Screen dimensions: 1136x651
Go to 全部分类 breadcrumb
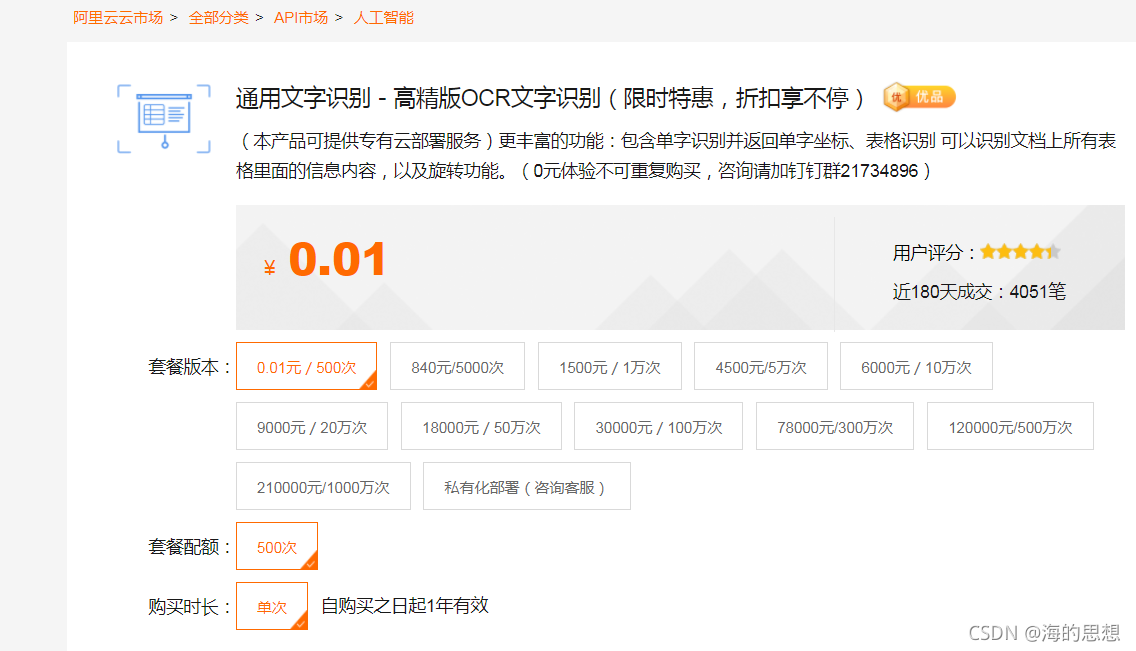(219, 17)
